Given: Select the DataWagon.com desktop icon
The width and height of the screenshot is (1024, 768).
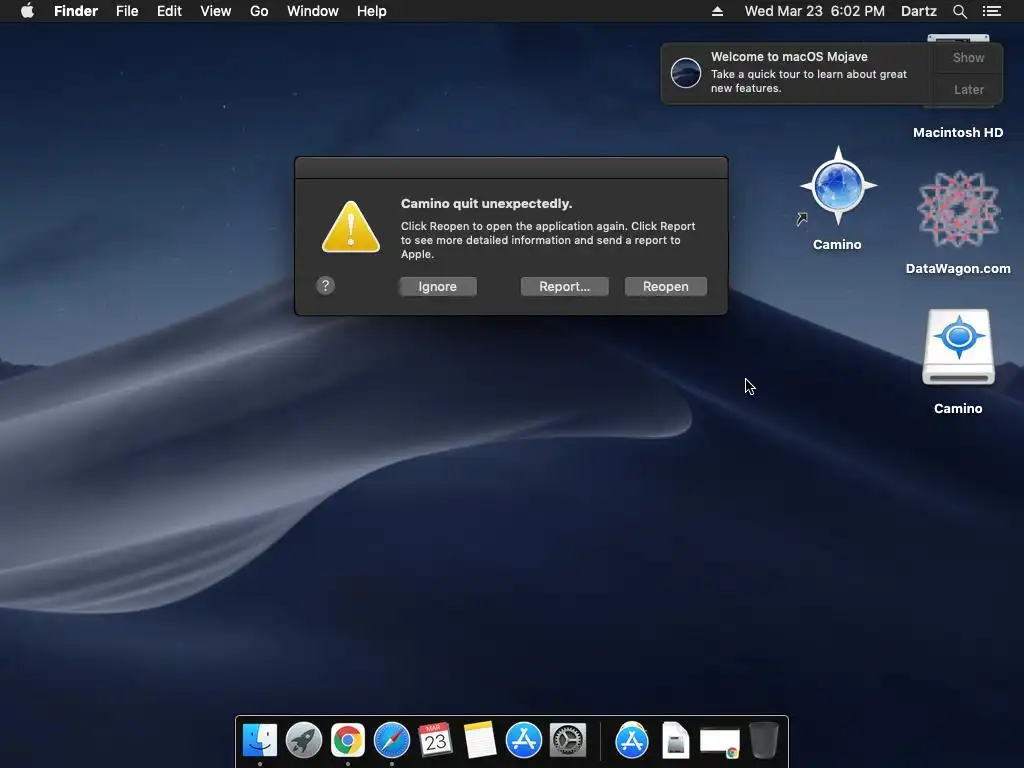Looking at the screenshot, I should [x=958, y=210].
